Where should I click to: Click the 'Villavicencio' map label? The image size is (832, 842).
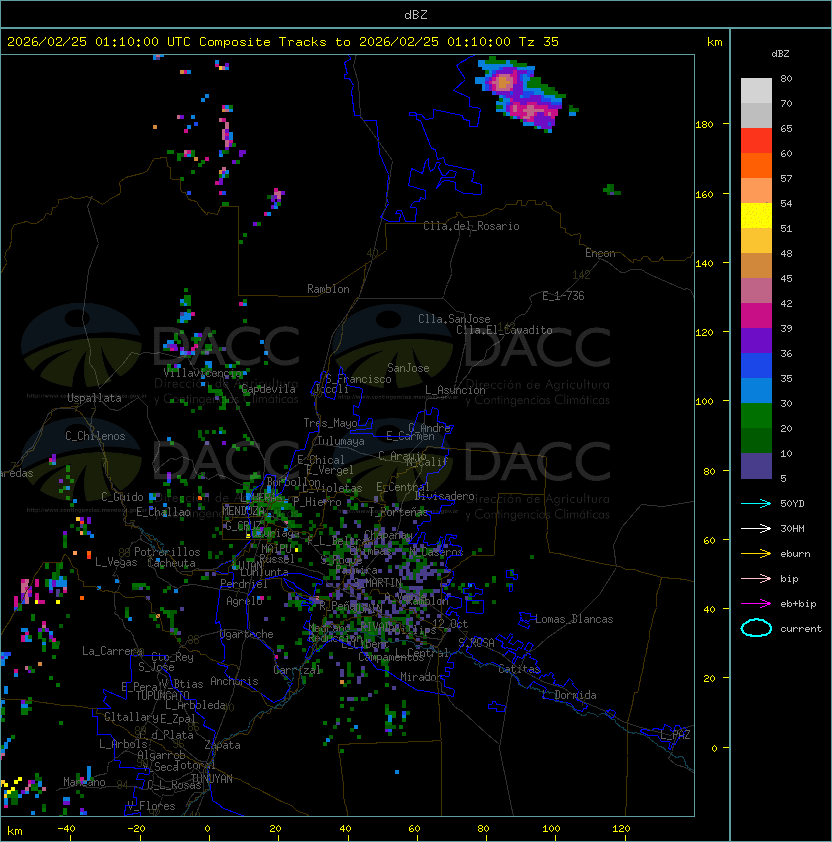pos(202,373)
